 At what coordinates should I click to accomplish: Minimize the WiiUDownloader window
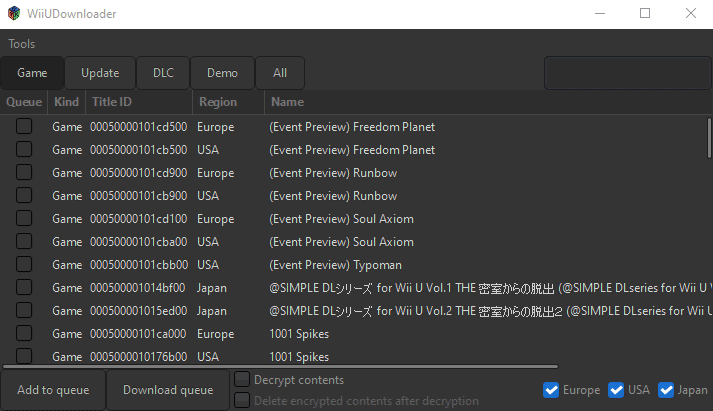tap(600, 14)
